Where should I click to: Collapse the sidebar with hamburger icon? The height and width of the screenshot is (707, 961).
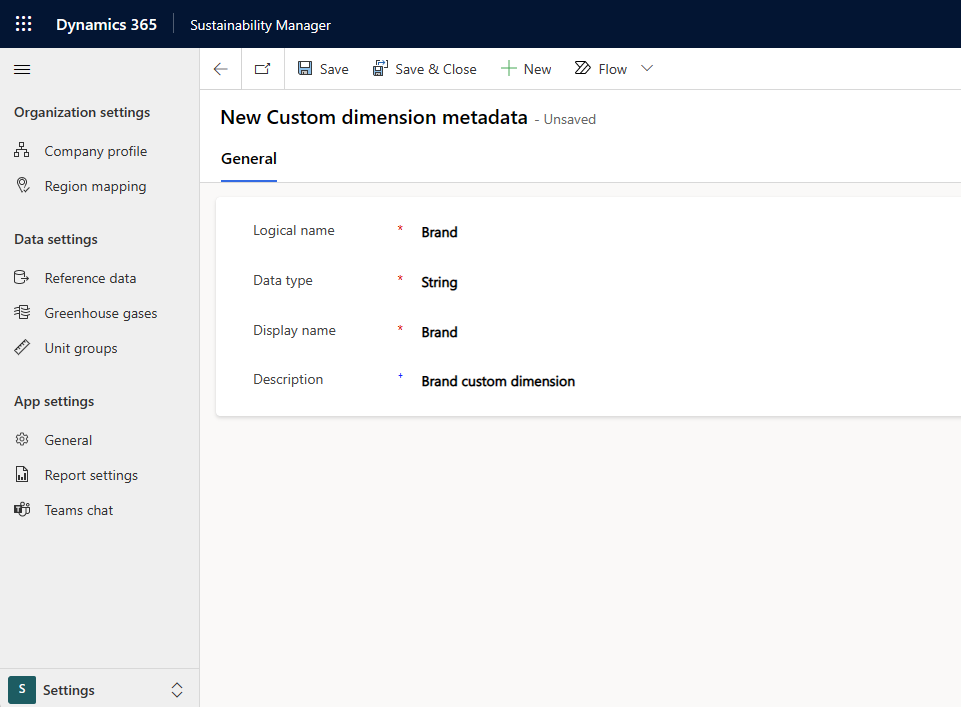pos(22,69)
